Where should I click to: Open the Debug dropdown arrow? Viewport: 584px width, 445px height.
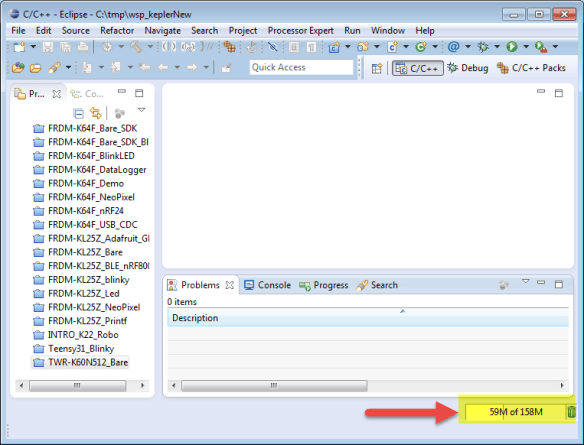click(x=497, y=47)
